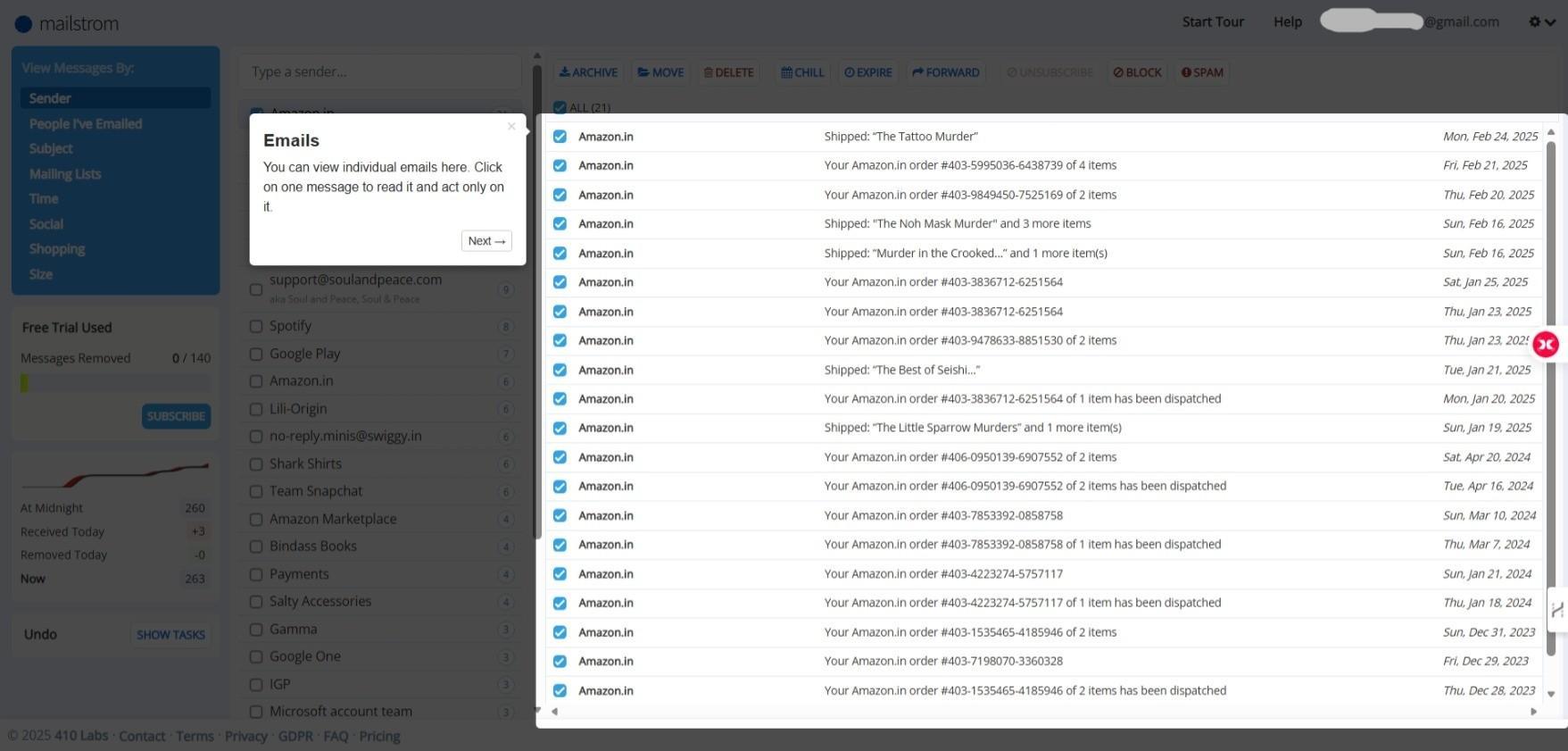This screenshot has height=751, width=1568.
Task: Uncheck "Shipped: The Tattoo Murder" email
Action: tap(560, 137)
